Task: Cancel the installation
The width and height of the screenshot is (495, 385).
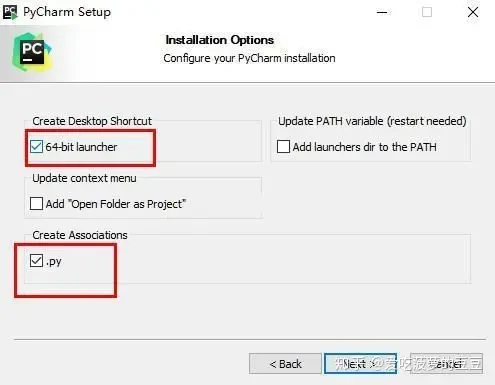Action: click(x=447, y=364)
